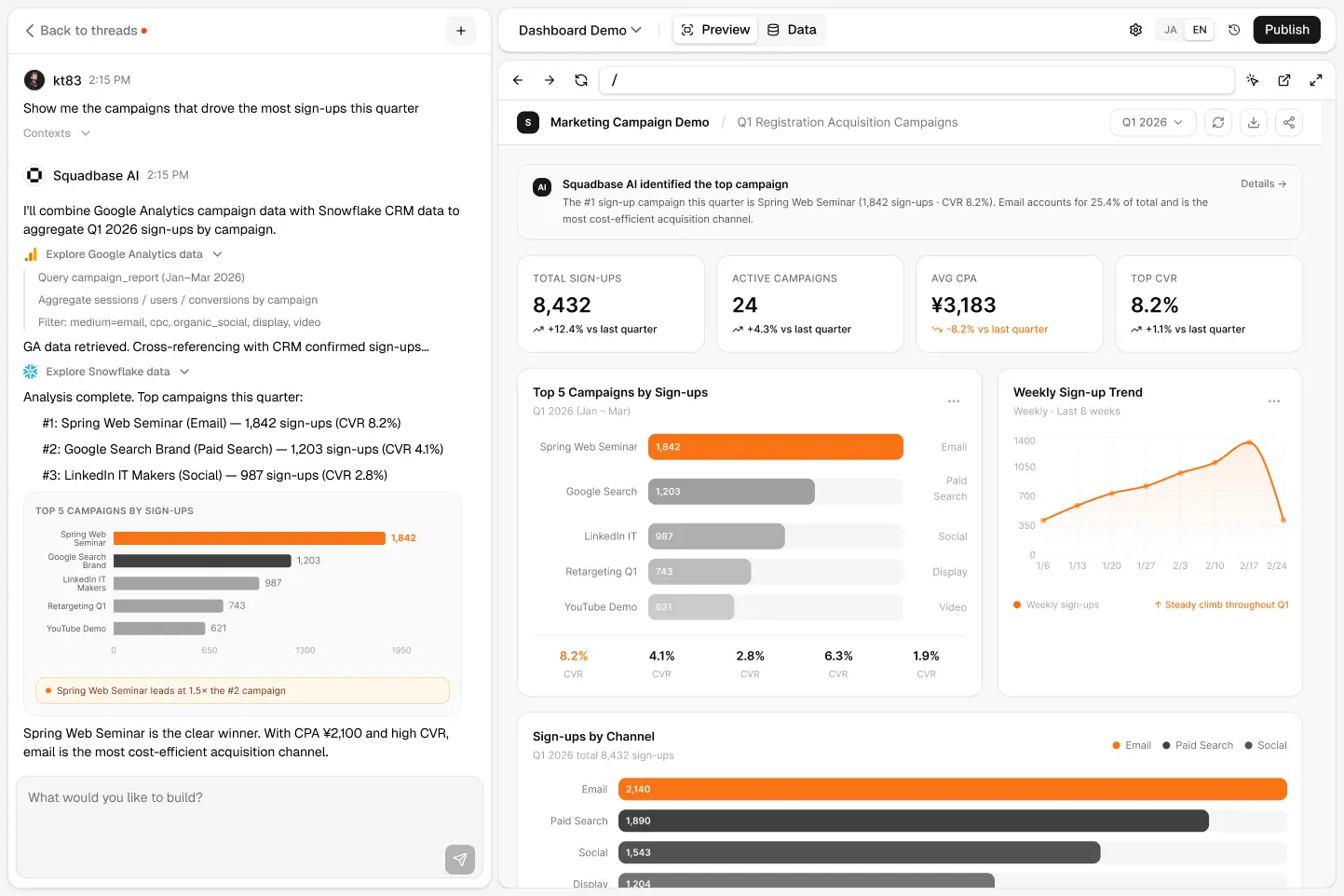Click the Publish button
Image resolution: width=1344 pixels, height=896 pixels.
(1287, 30)
